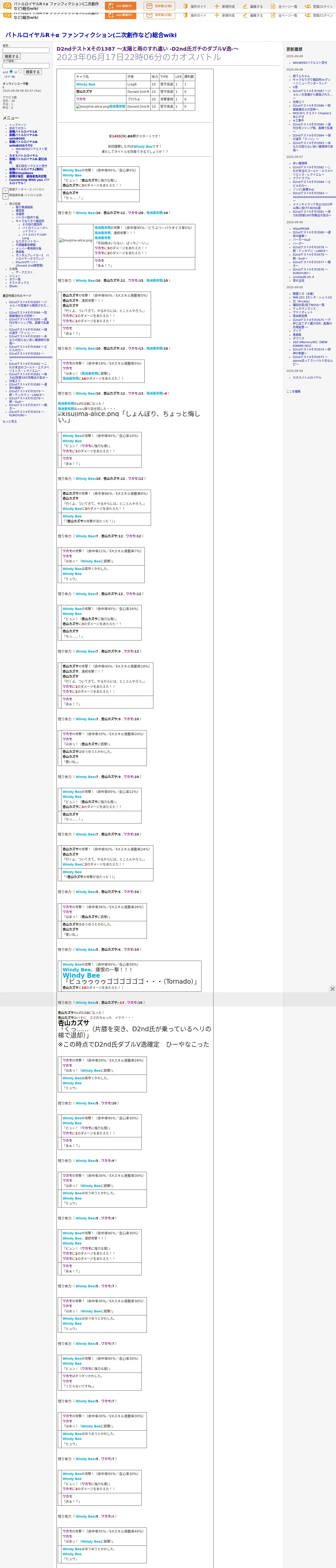Screen dimensions: 336x1568
Task: Open ザ・クエスト under 企画集
Action: [x=24, y=272]
